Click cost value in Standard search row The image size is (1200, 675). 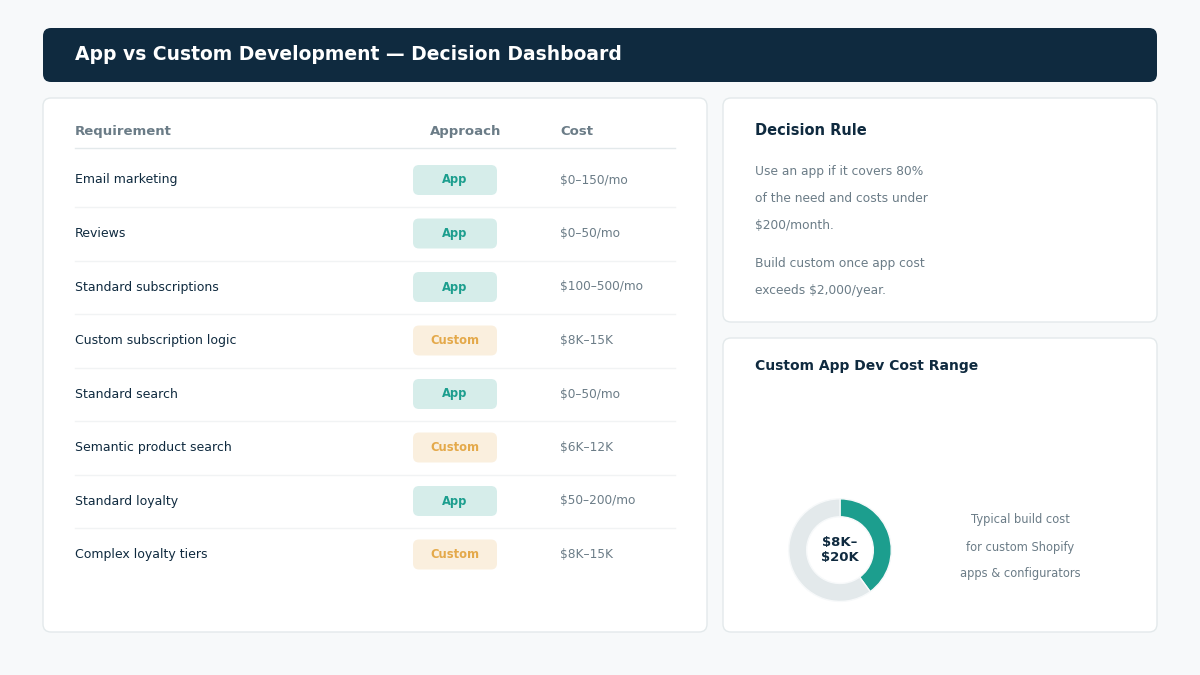click(590, 394)
